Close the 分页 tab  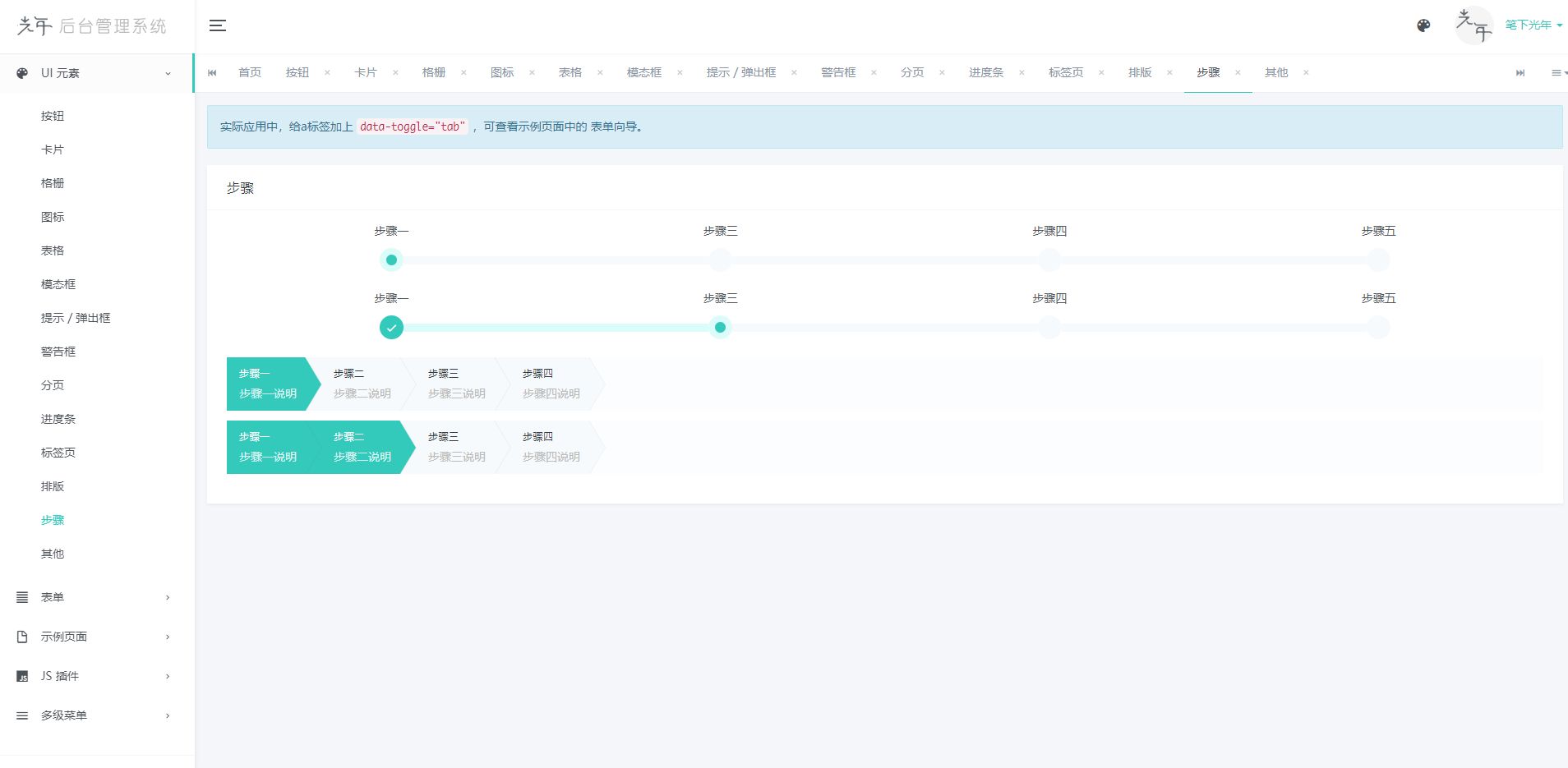coord(942,72)
